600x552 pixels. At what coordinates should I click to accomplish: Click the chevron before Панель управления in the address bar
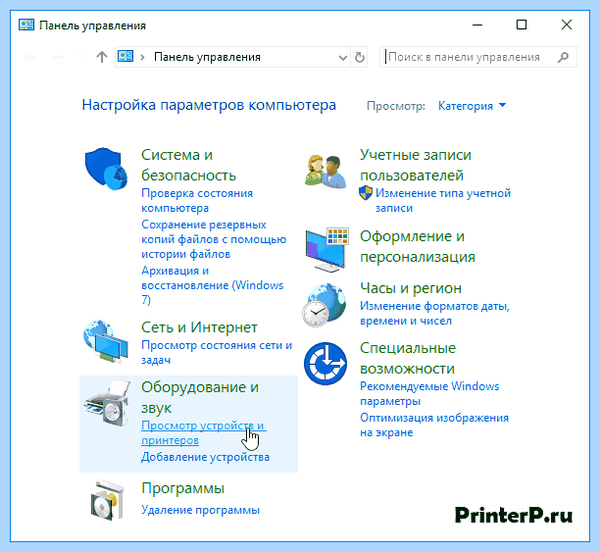pyautogui.click(x=142, y=57)
